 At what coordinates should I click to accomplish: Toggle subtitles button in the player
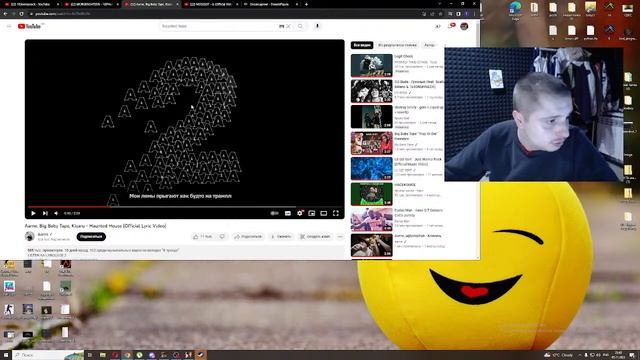coord(288,213)
